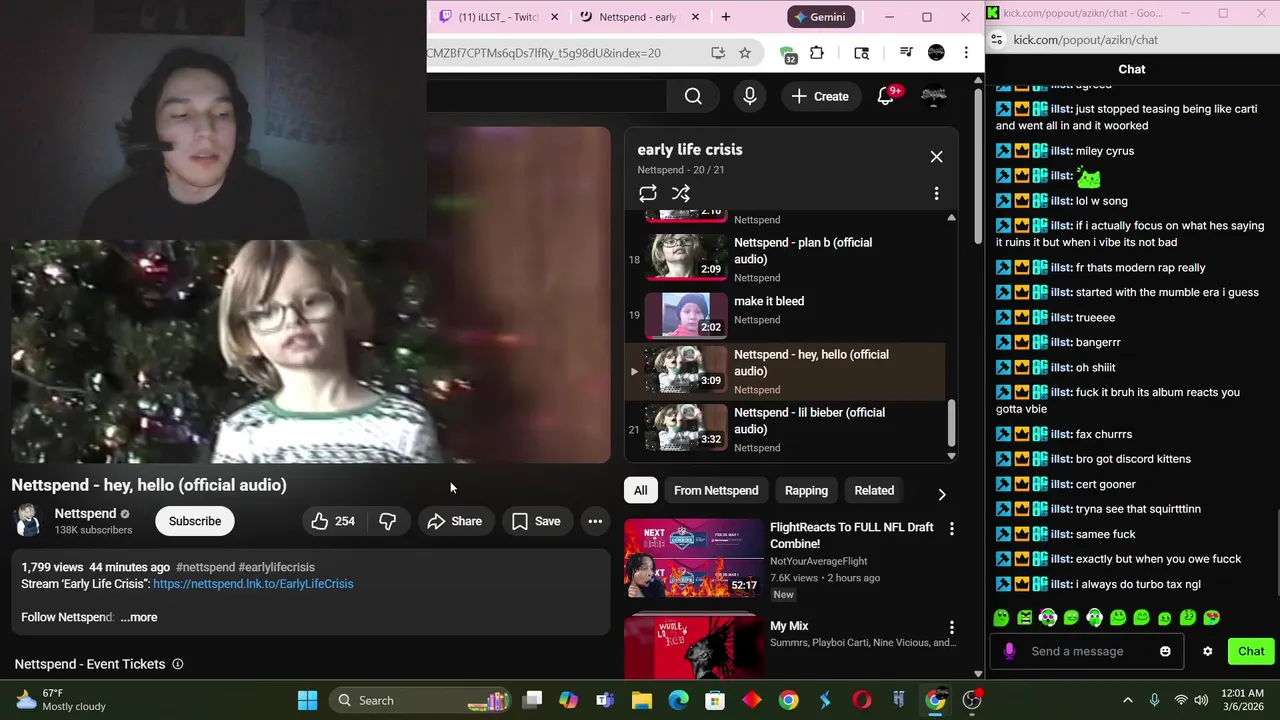The height and width of the screenshot is (720, 1280).
Task: Click the YouTube search magnifier icon
Action: (x=693, y=96)
